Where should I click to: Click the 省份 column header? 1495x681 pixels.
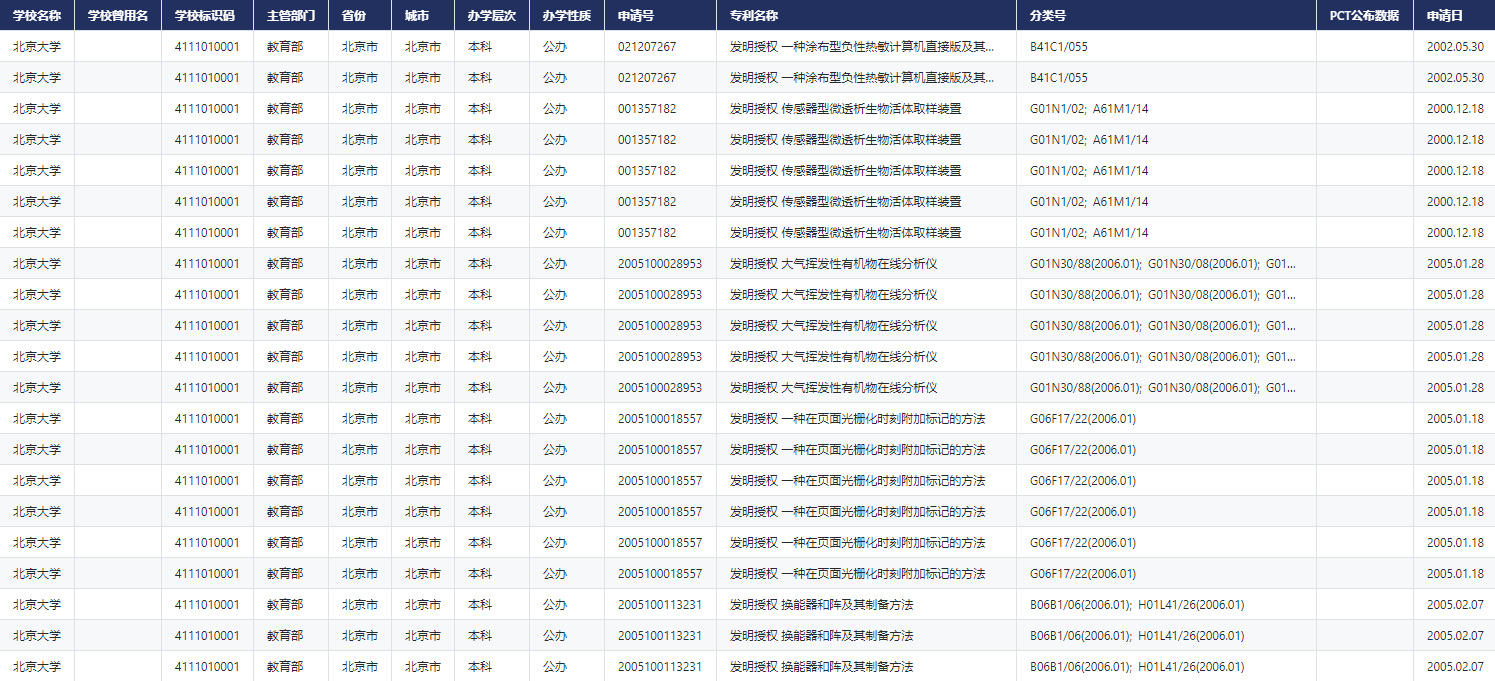(360, 16)
